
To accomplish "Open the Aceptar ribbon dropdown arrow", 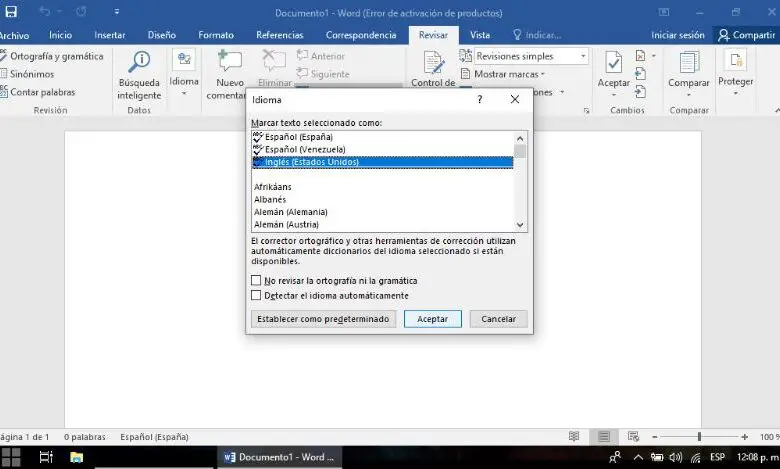I will [x=613, y=94].
